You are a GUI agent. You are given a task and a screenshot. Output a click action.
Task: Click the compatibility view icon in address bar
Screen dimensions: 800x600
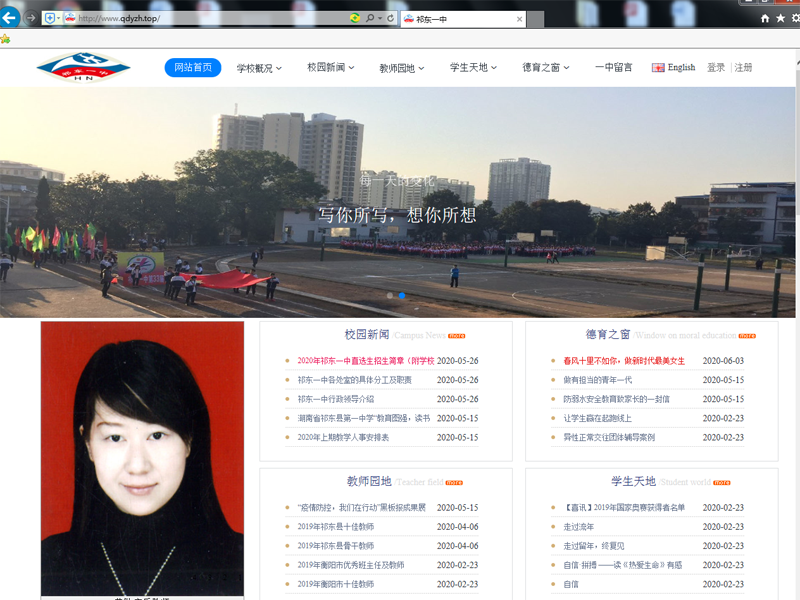point(355,18)
